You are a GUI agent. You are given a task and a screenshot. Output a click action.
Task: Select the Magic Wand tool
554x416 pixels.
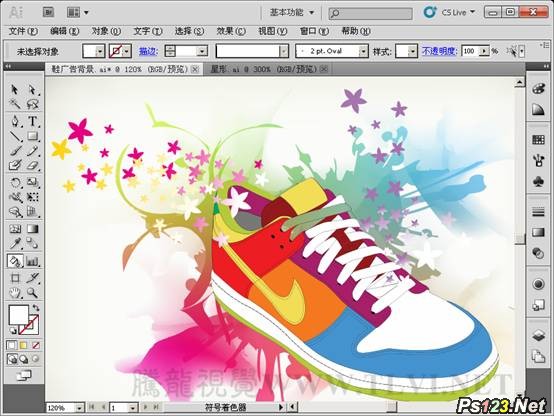pyautogui.click(x=15, y=104)
